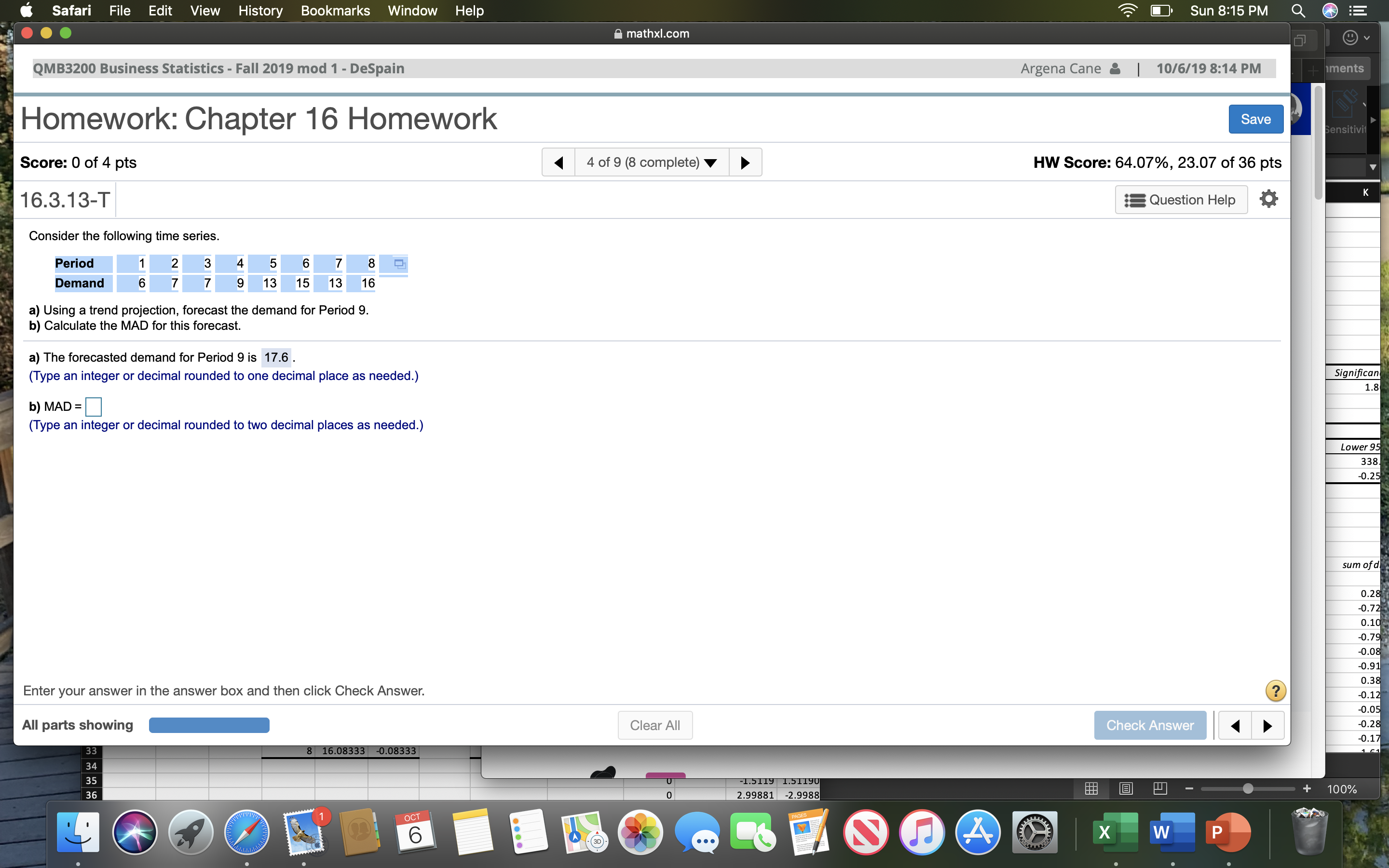Switch Excel to page layout view
This screenshot has height=868, width=1389.
tap(1126, 789)
